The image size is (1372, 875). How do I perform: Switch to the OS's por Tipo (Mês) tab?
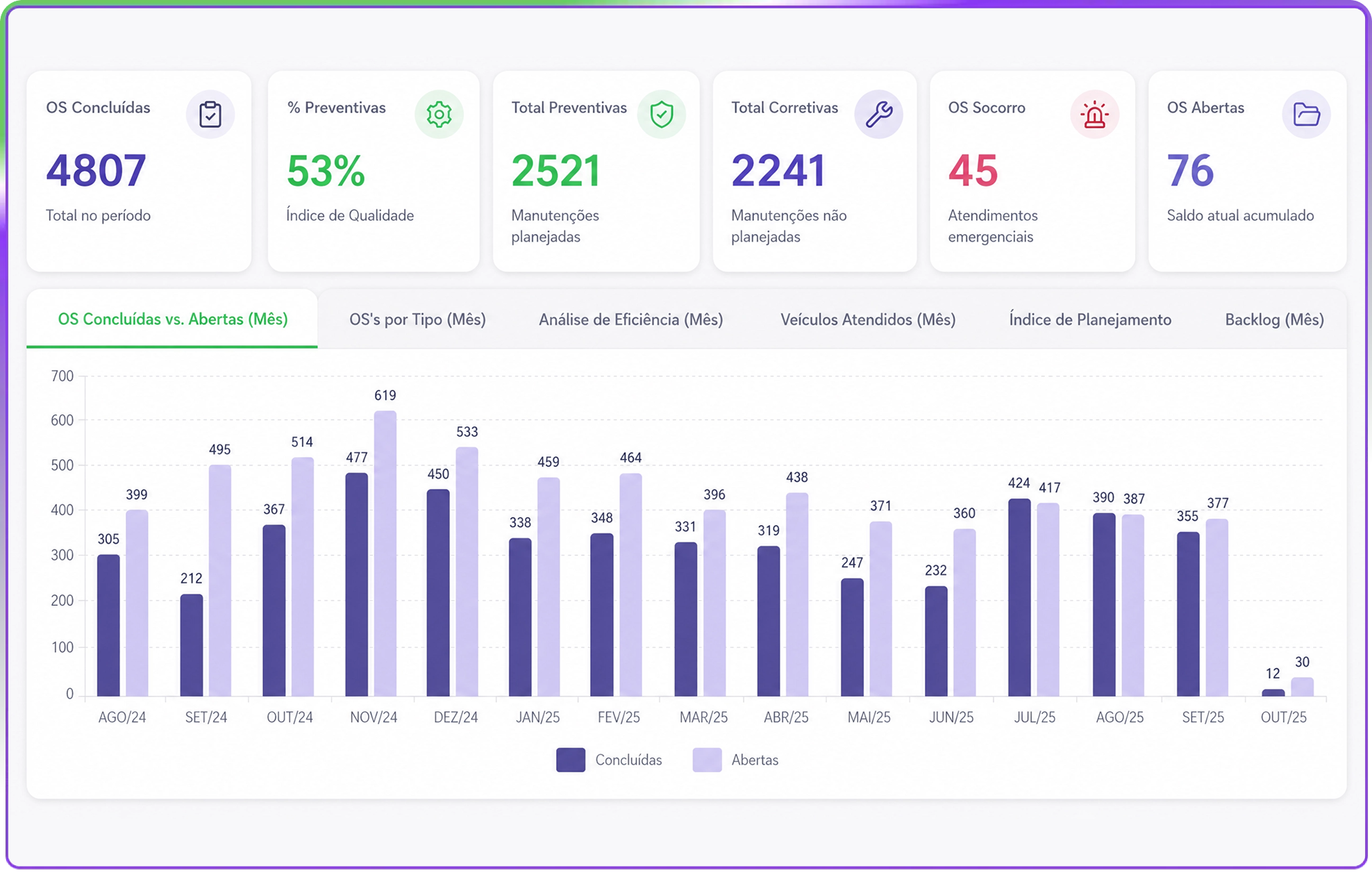coord(417,319)
